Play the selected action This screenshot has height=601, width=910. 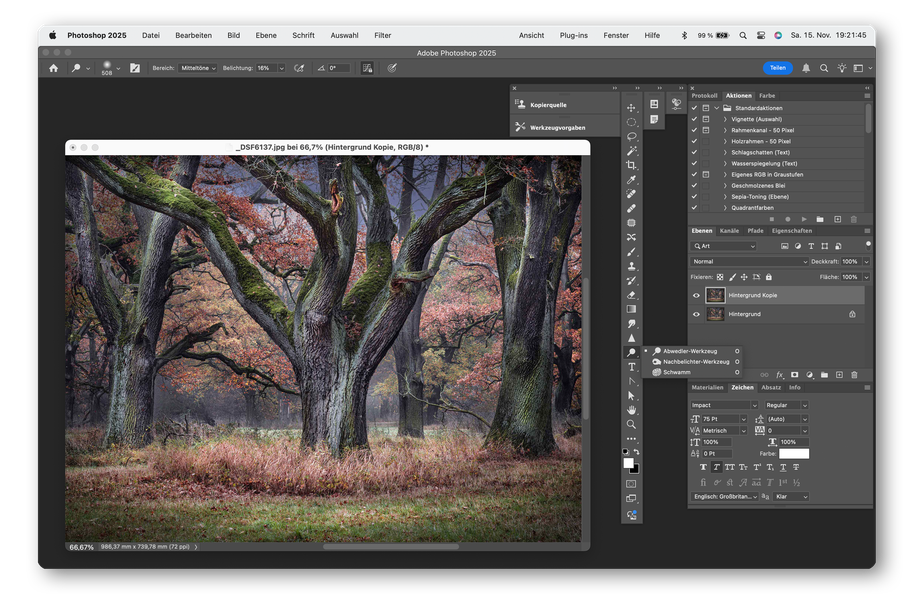804,219
